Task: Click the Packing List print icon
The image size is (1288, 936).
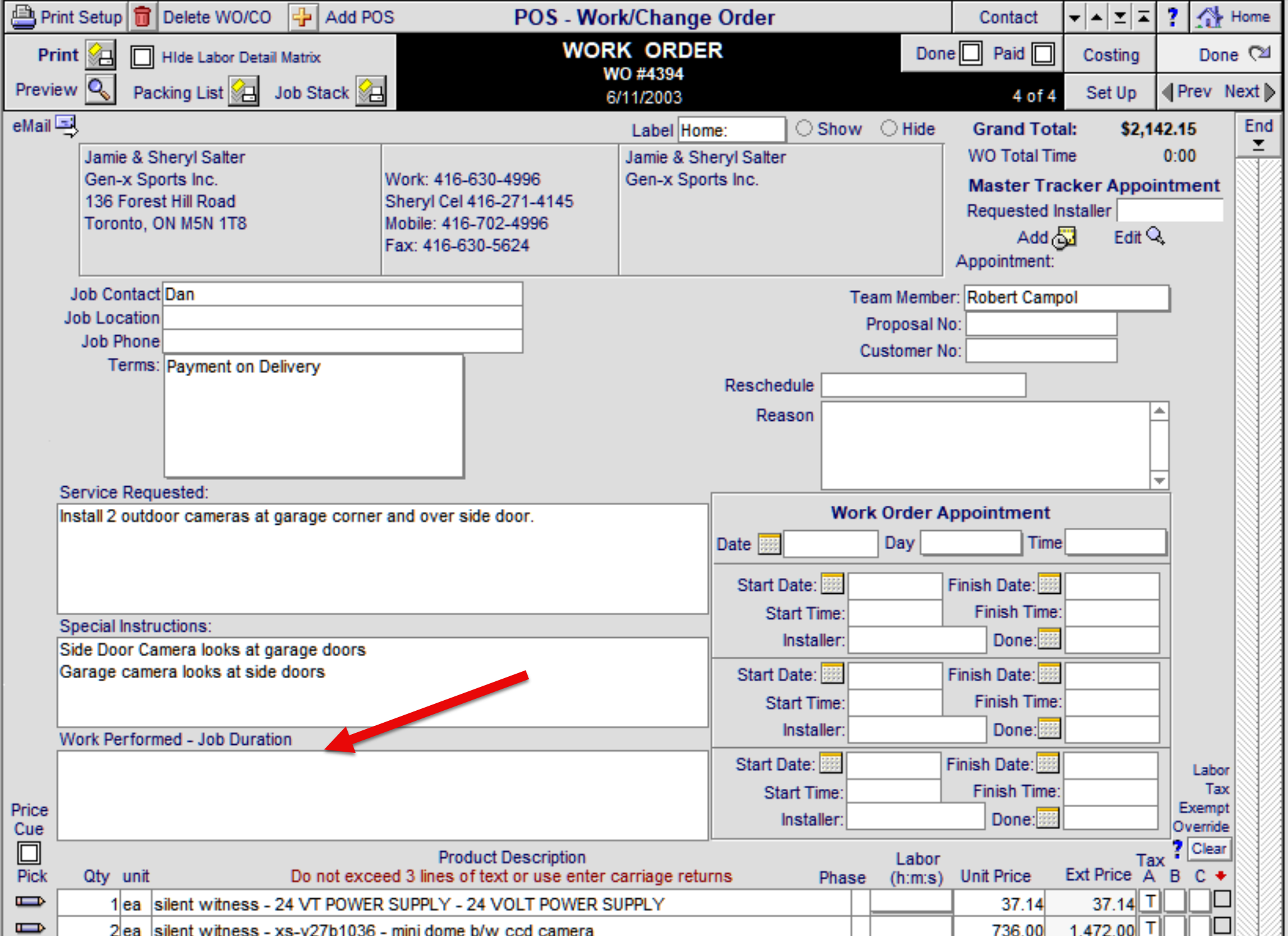Action: point(244,92)
